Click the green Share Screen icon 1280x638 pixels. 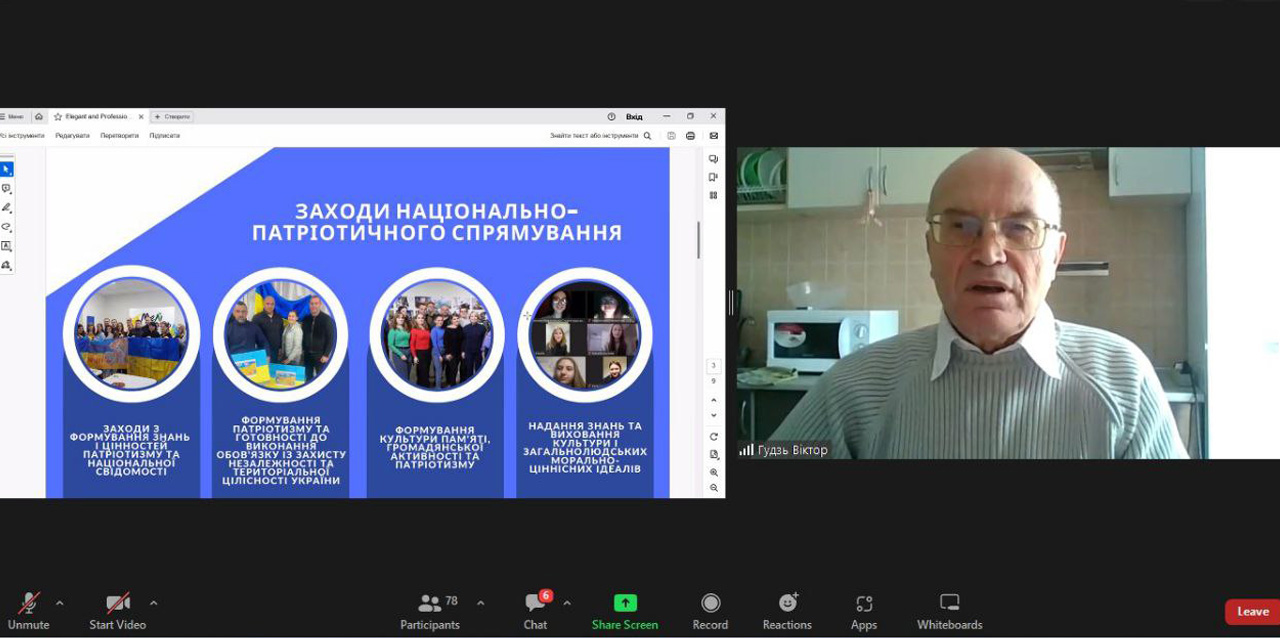625,603
